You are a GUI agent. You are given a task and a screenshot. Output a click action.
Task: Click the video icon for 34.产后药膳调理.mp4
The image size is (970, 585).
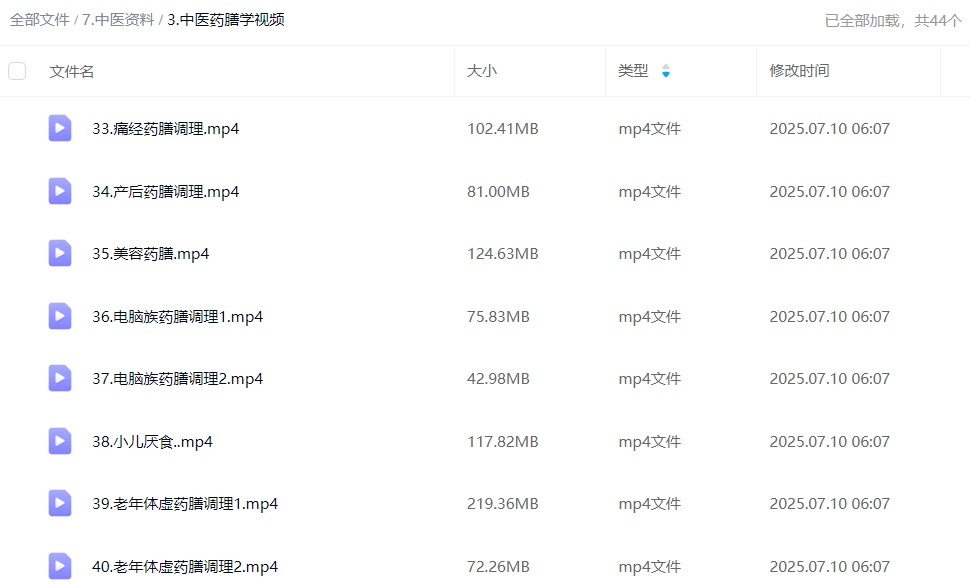[60, 191]
